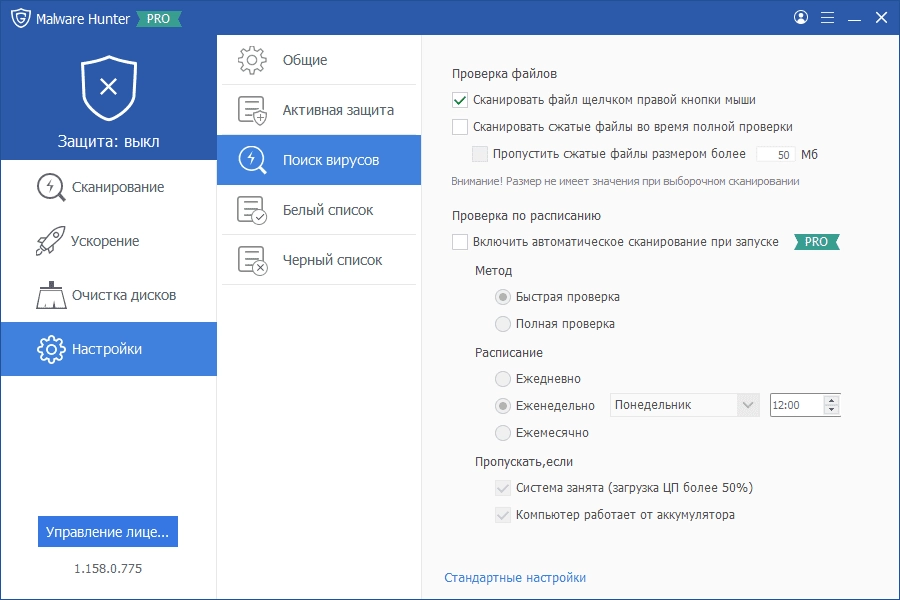Screen dimensions: 900x600
Task: Click the Расписание label
Action: (509, 353)
